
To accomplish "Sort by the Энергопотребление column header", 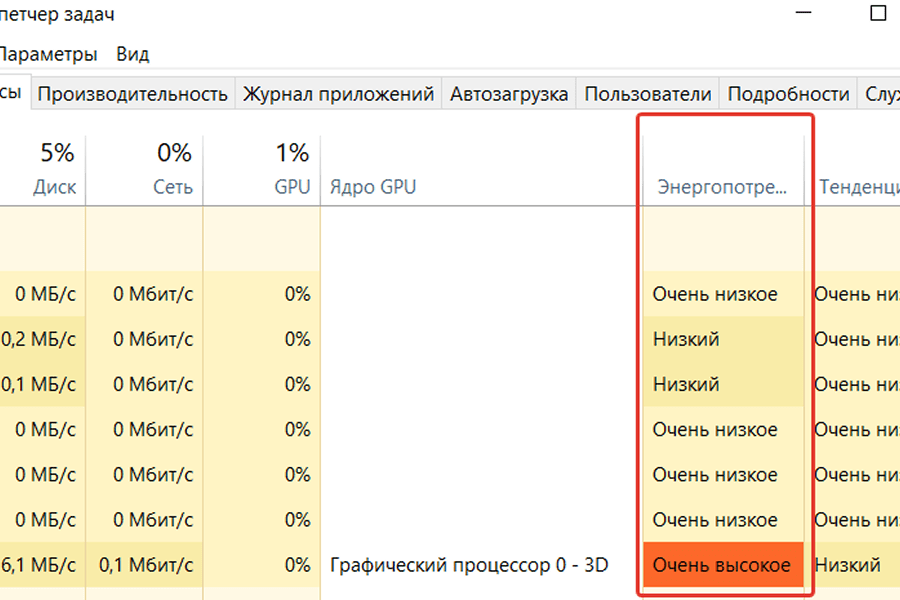I will coord(721,186).
